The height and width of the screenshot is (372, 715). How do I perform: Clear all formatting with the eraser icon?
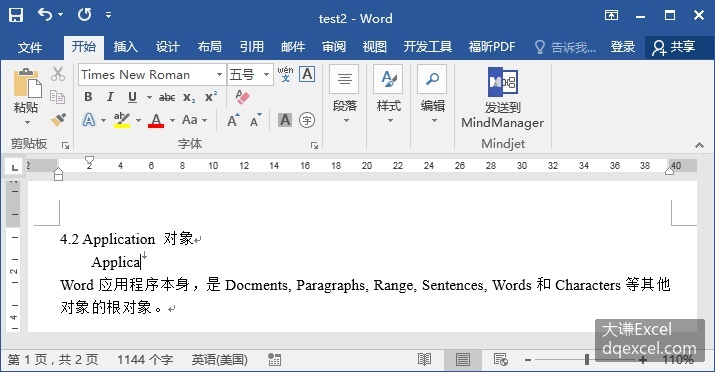[x=242, y=97]
